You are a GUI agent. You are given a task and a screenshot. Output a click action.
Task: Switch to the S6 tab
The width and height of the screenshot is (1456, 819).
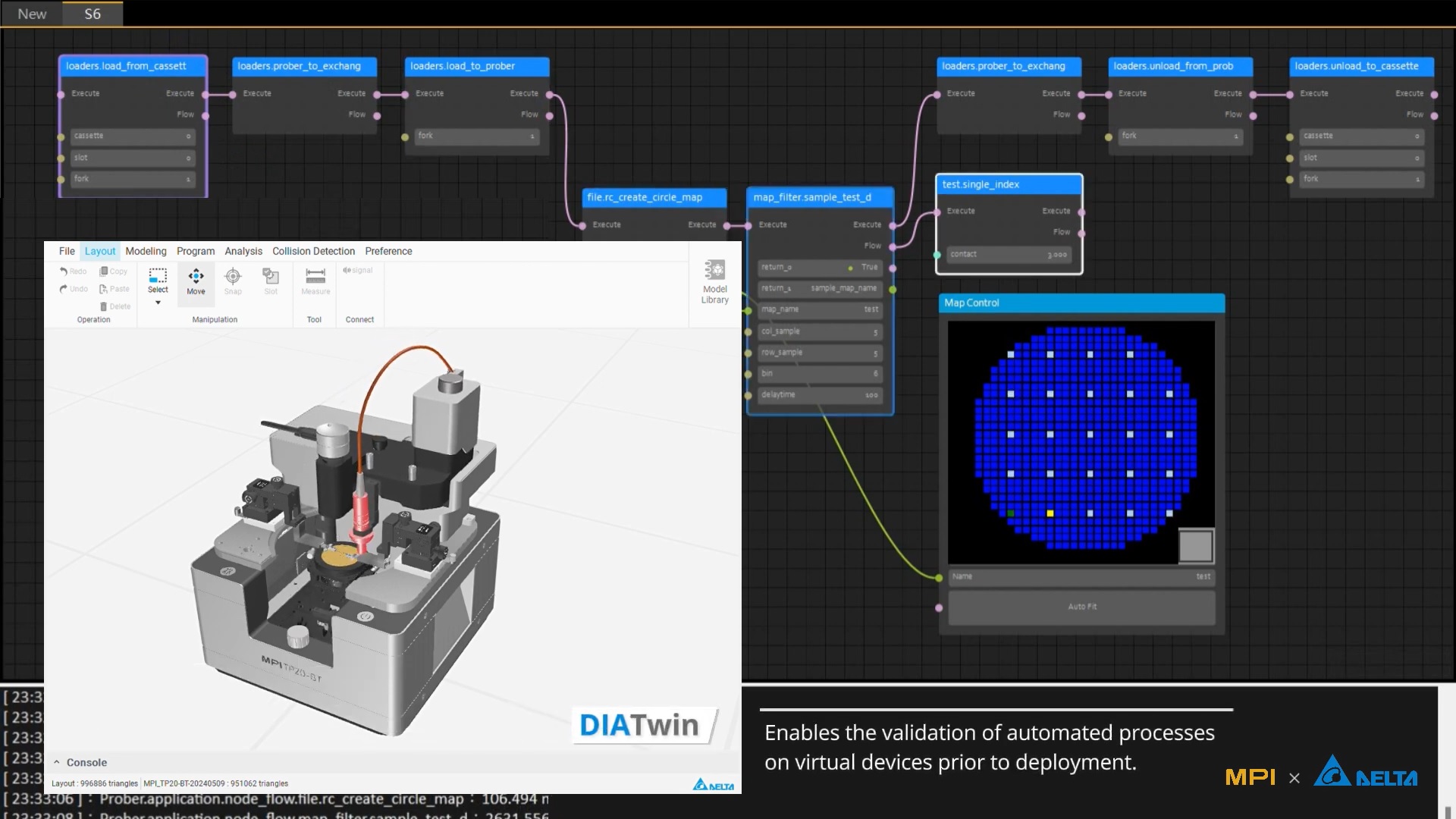coord(93,14)
